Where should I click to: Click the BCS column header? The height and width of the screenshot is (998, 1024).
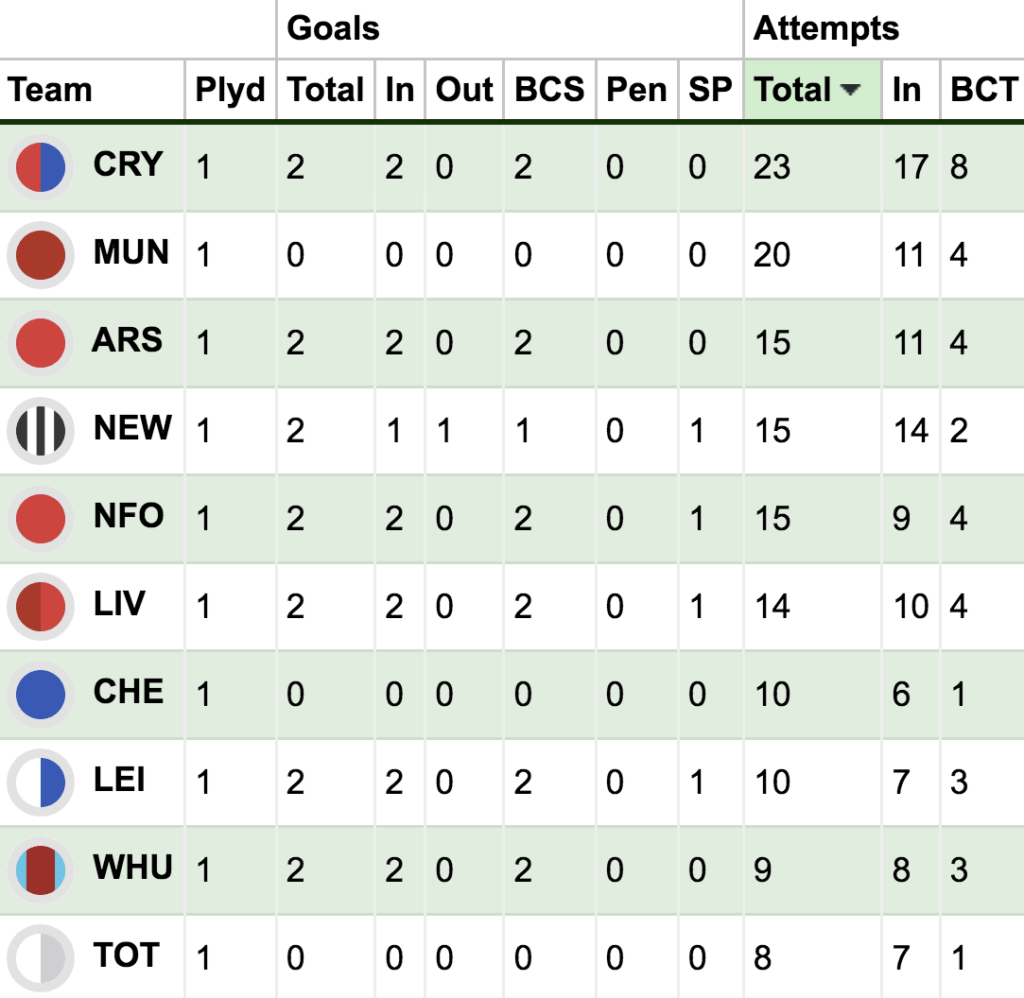point(549,90)
